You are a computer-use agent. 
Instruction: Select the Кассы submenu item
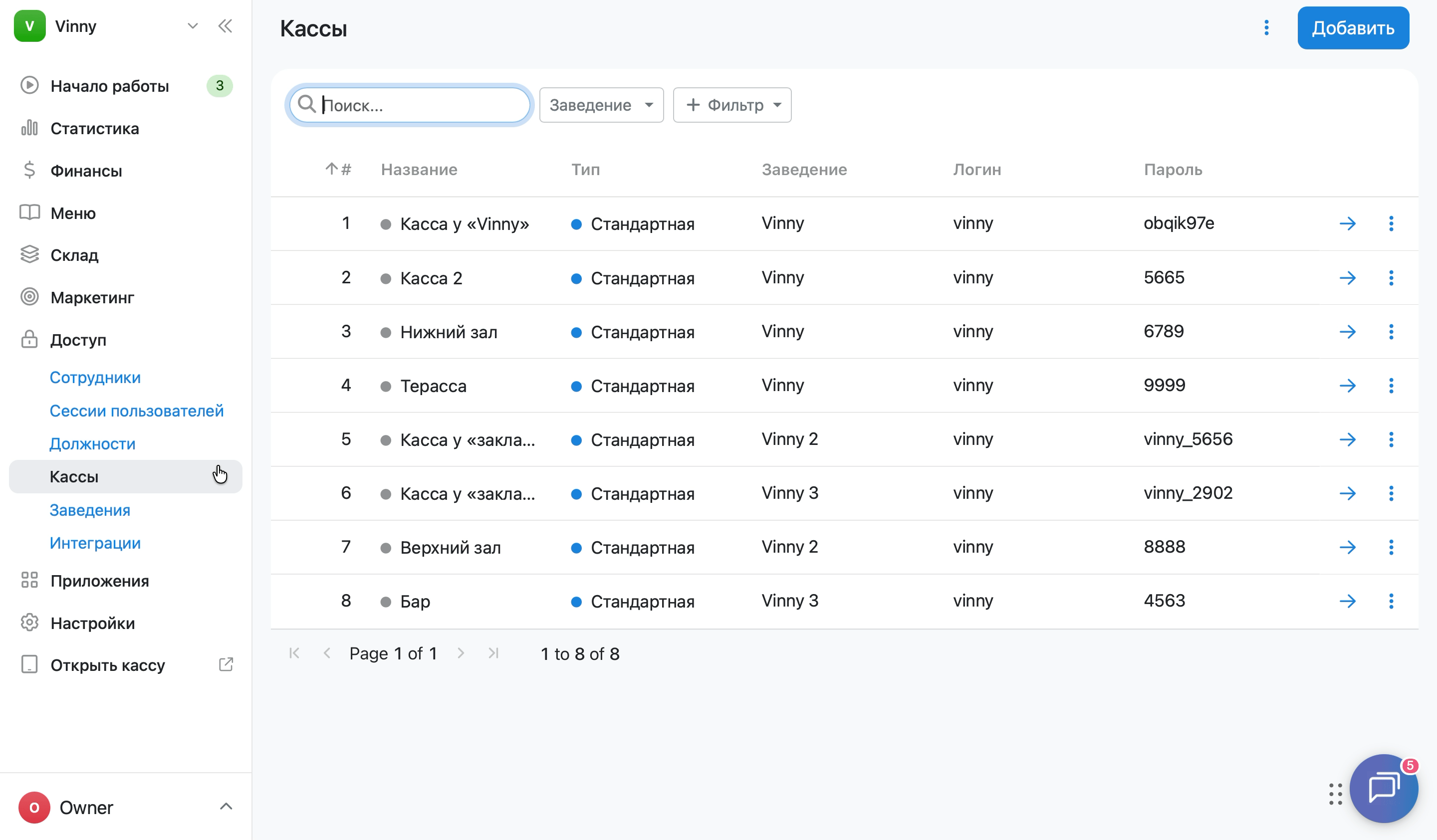click(x=125, y=476)
